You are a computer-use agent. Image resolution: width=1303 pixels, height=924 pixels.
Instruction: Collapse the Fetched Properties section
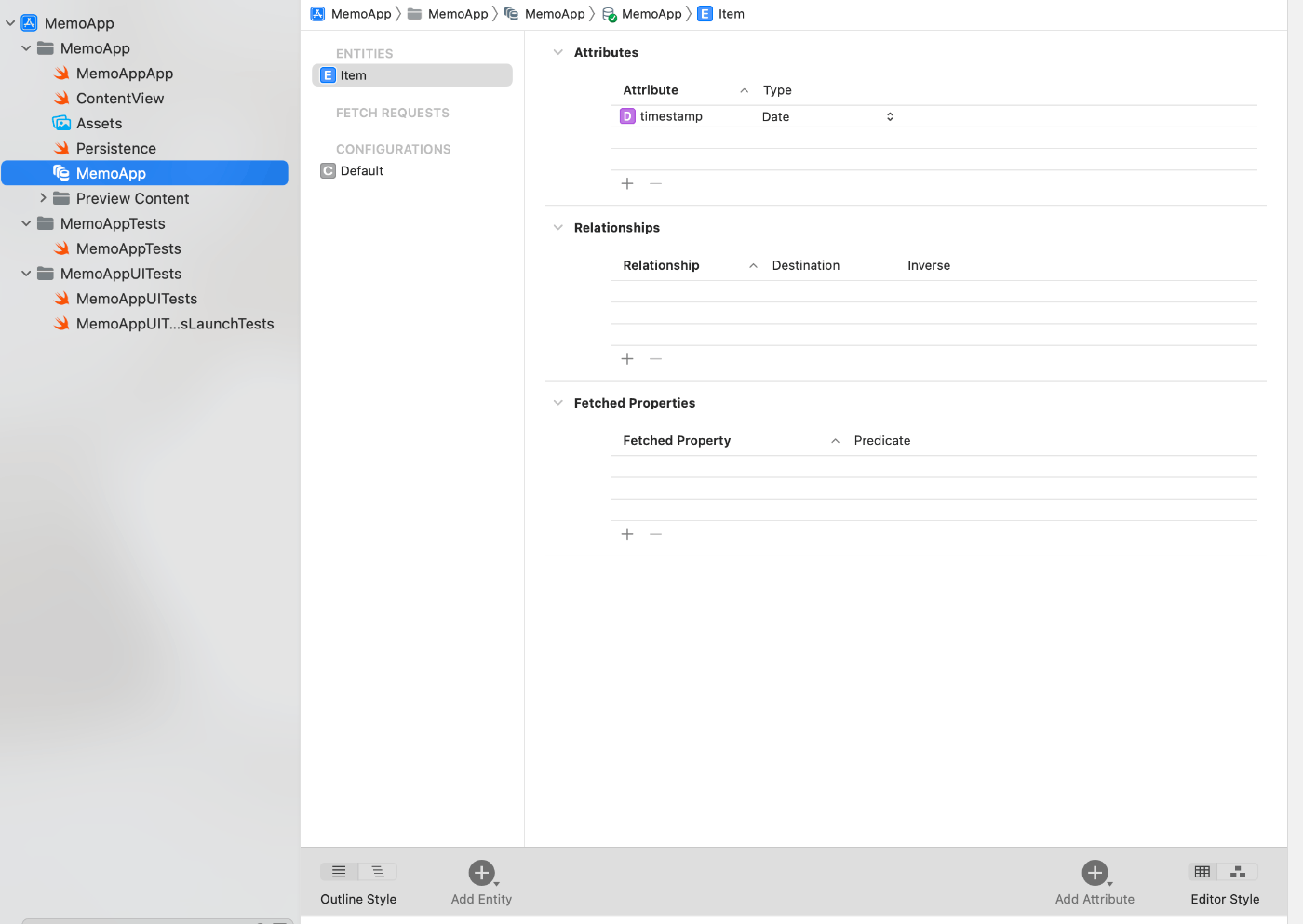[558, 403]
